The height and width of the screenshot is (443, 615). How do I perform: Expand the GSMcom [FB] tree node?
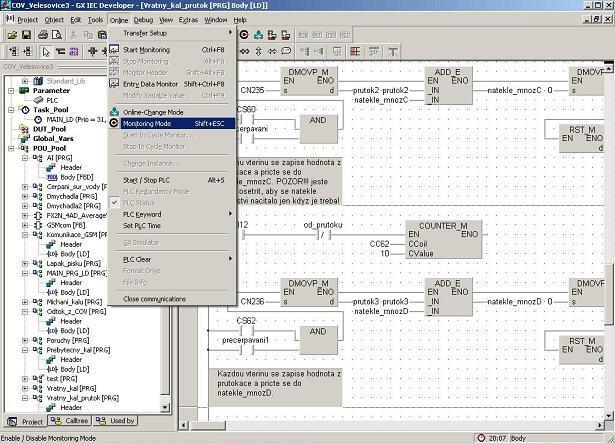[x=25, y=225]
